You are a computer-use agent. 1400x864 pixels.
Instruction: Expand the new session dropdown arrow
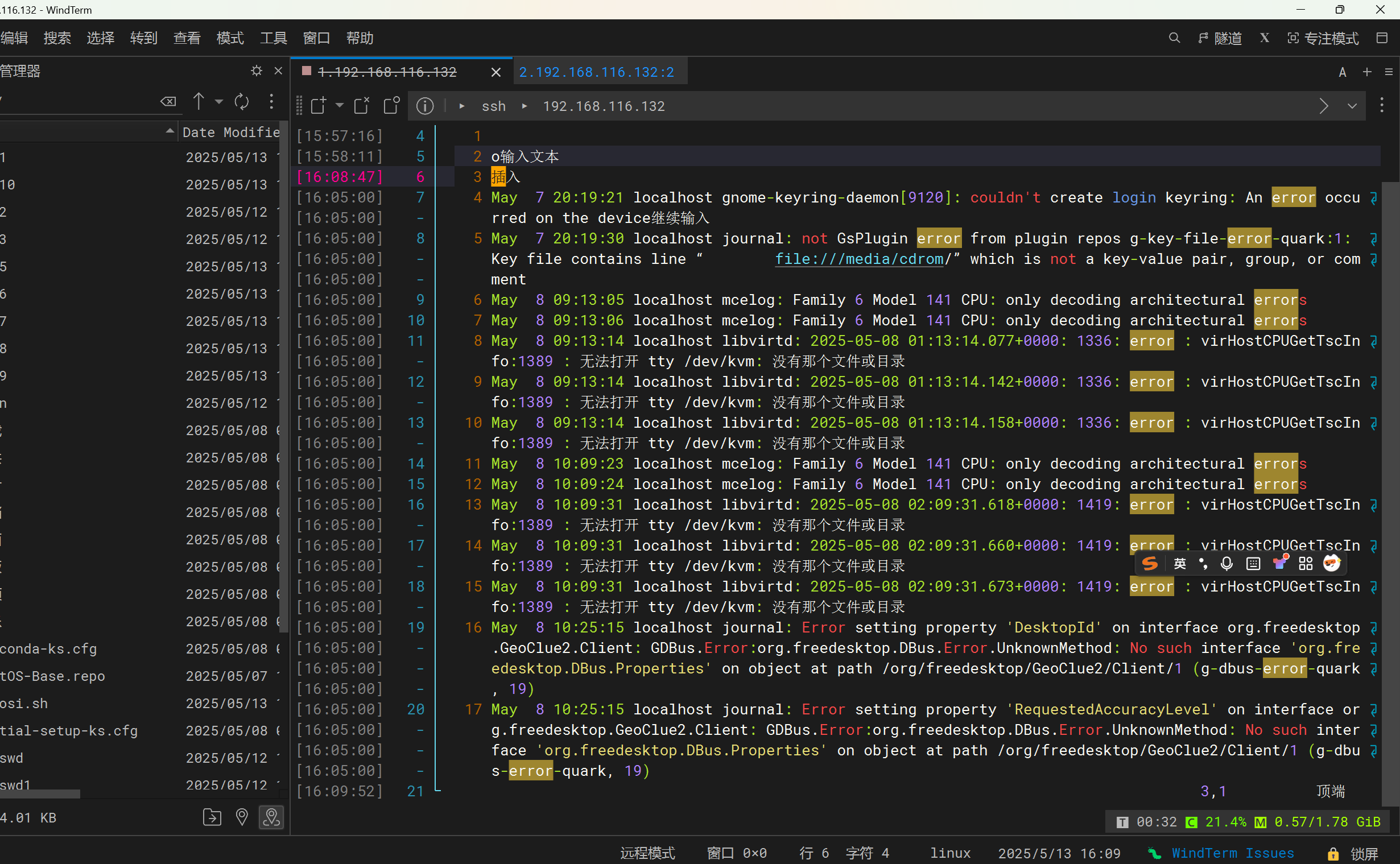point(340,105)
